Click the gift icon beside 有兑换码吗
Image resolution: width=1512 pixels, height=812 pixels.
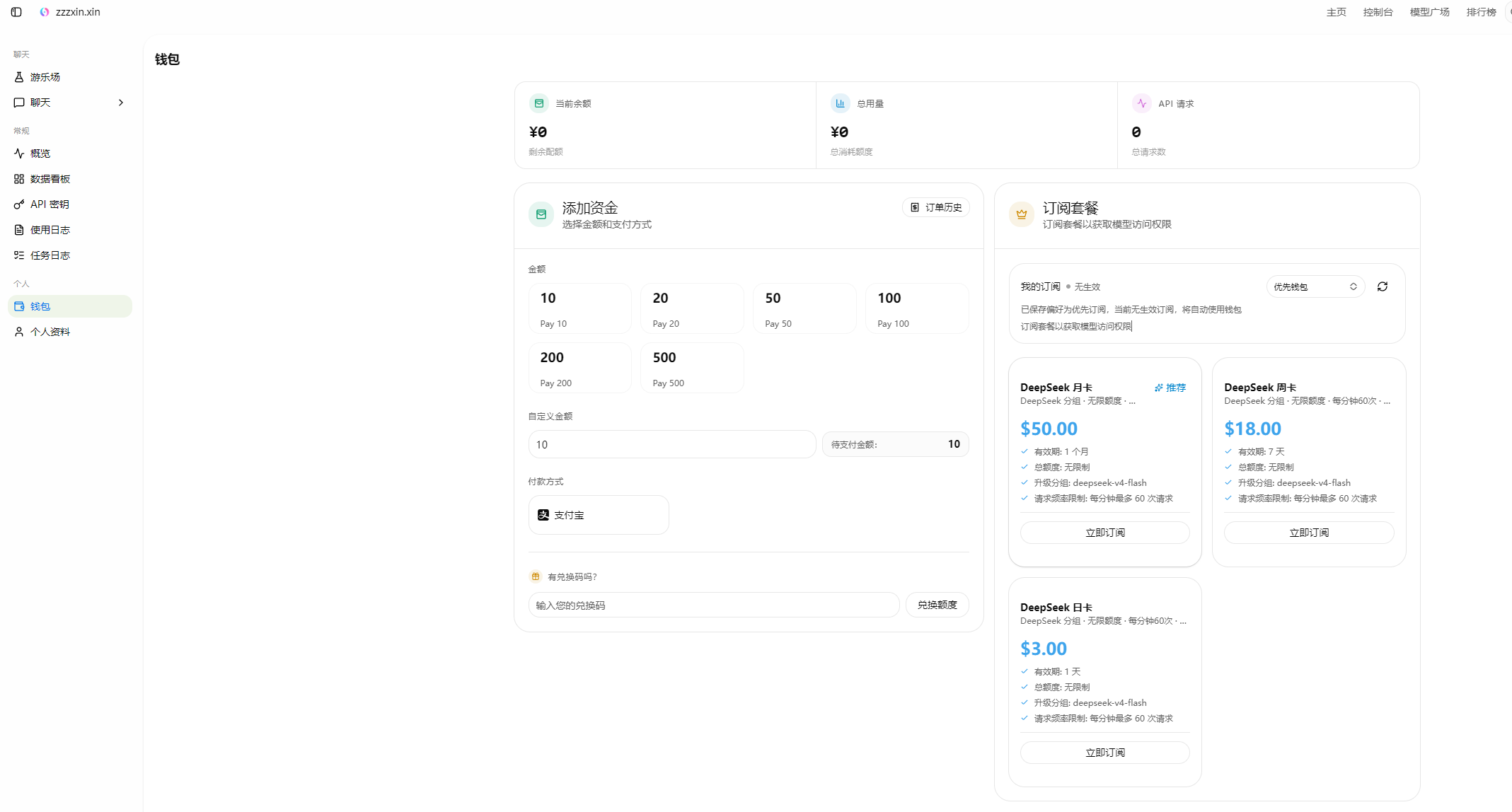536,576
